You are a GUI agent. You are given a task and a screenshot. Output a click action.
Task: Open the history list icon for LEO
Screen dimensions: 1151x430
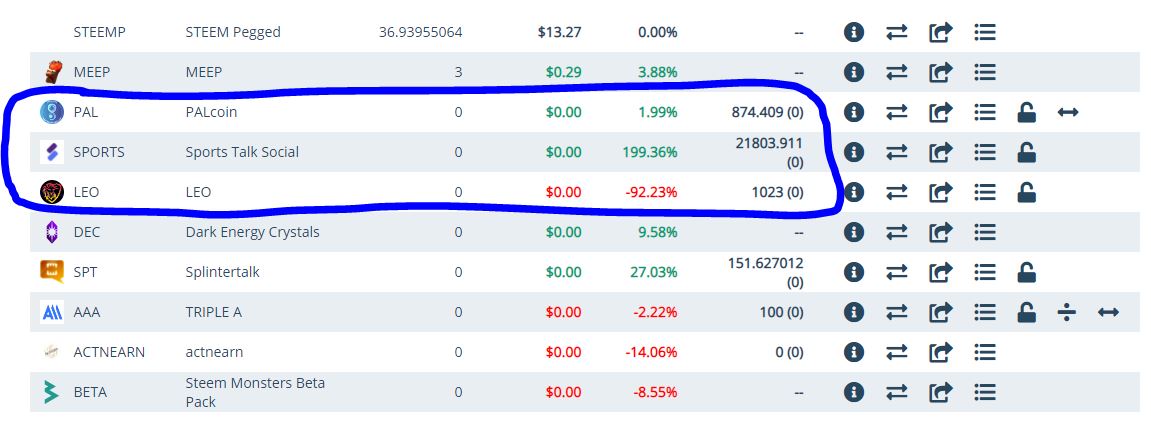click(x=984, y=192)
